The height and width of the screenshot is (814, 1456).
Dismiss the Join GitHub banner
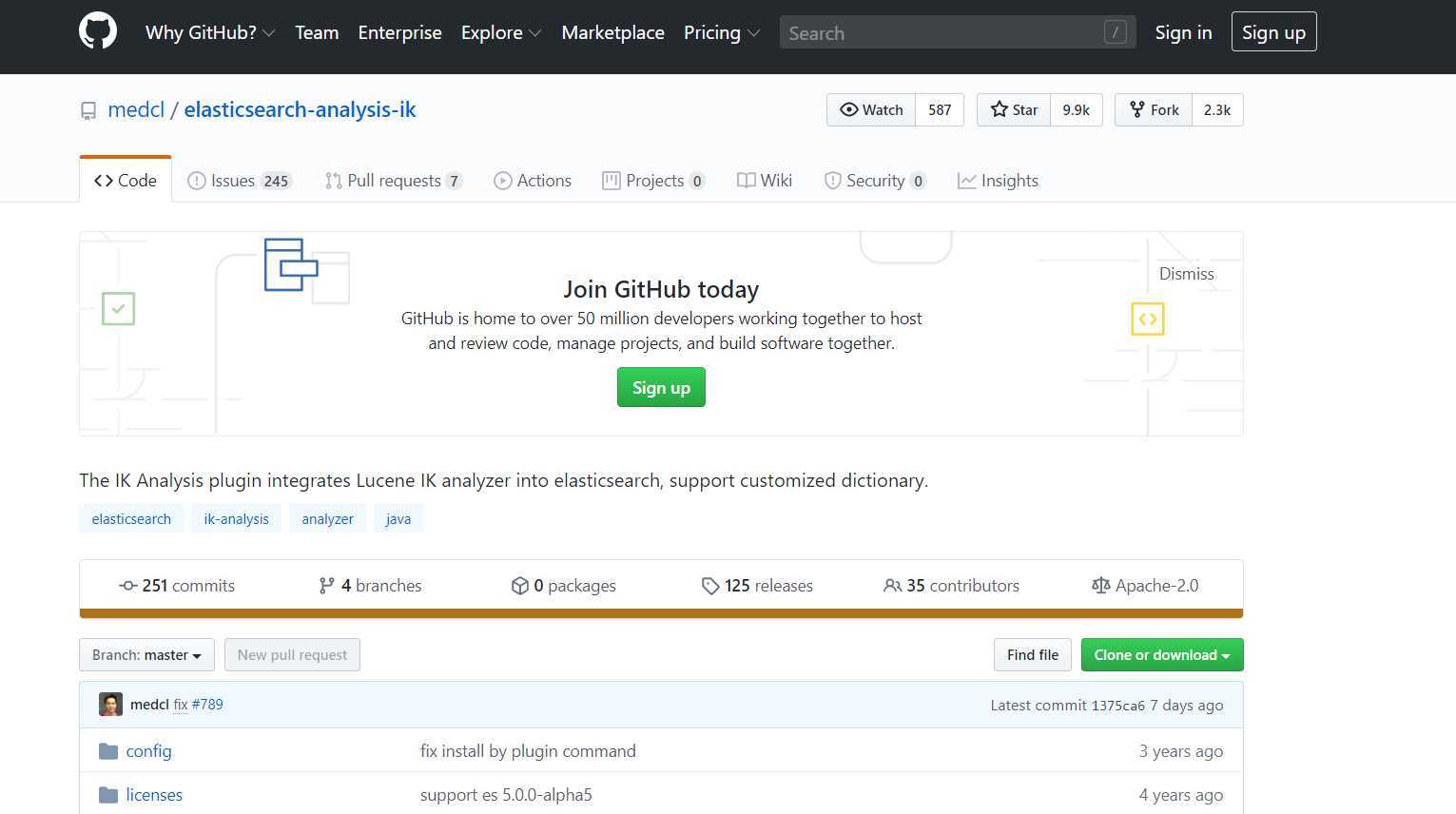pos(1186,274)
